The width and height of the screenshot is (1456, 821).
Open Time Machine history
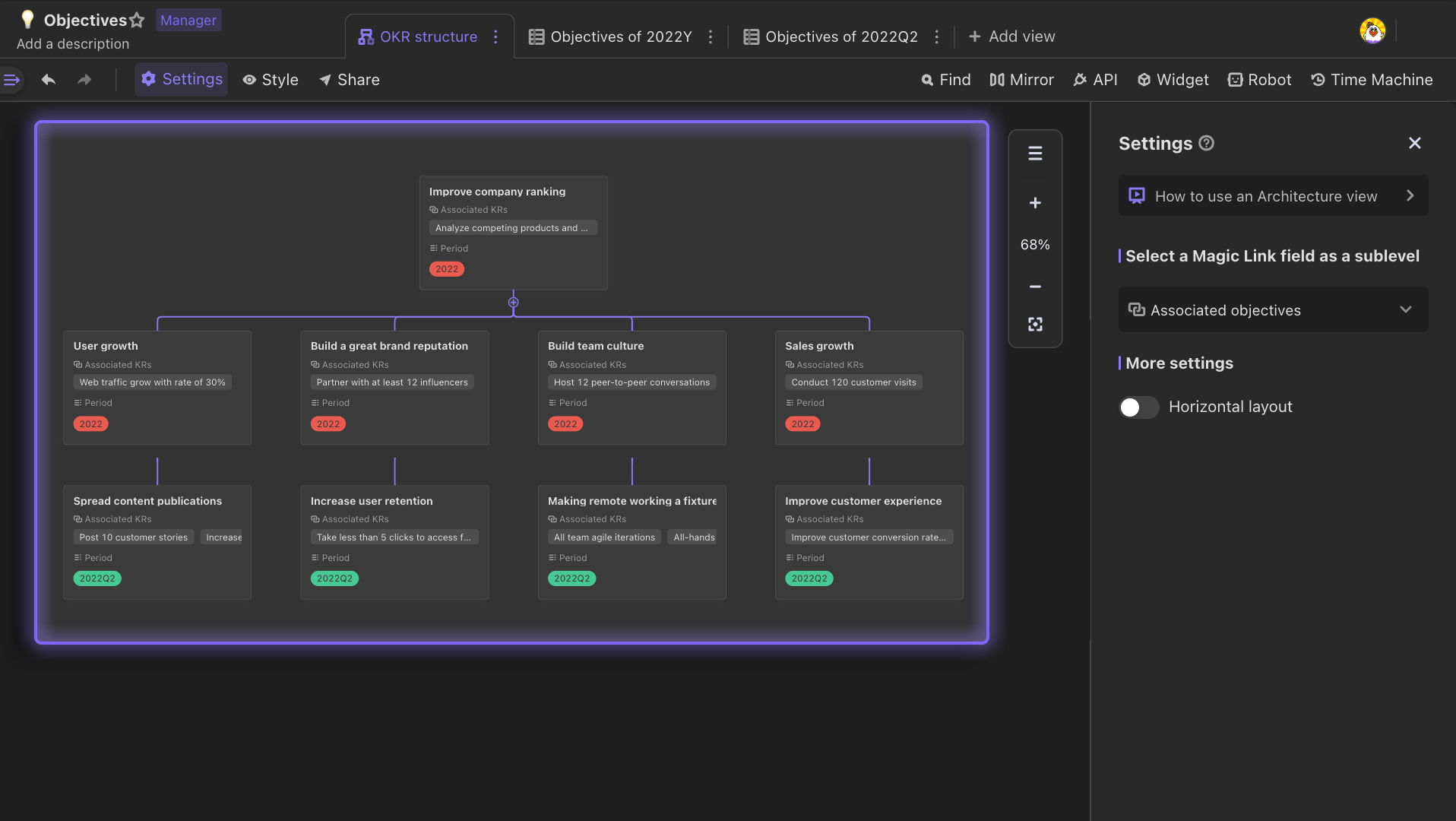click(x=1372, y=80)
